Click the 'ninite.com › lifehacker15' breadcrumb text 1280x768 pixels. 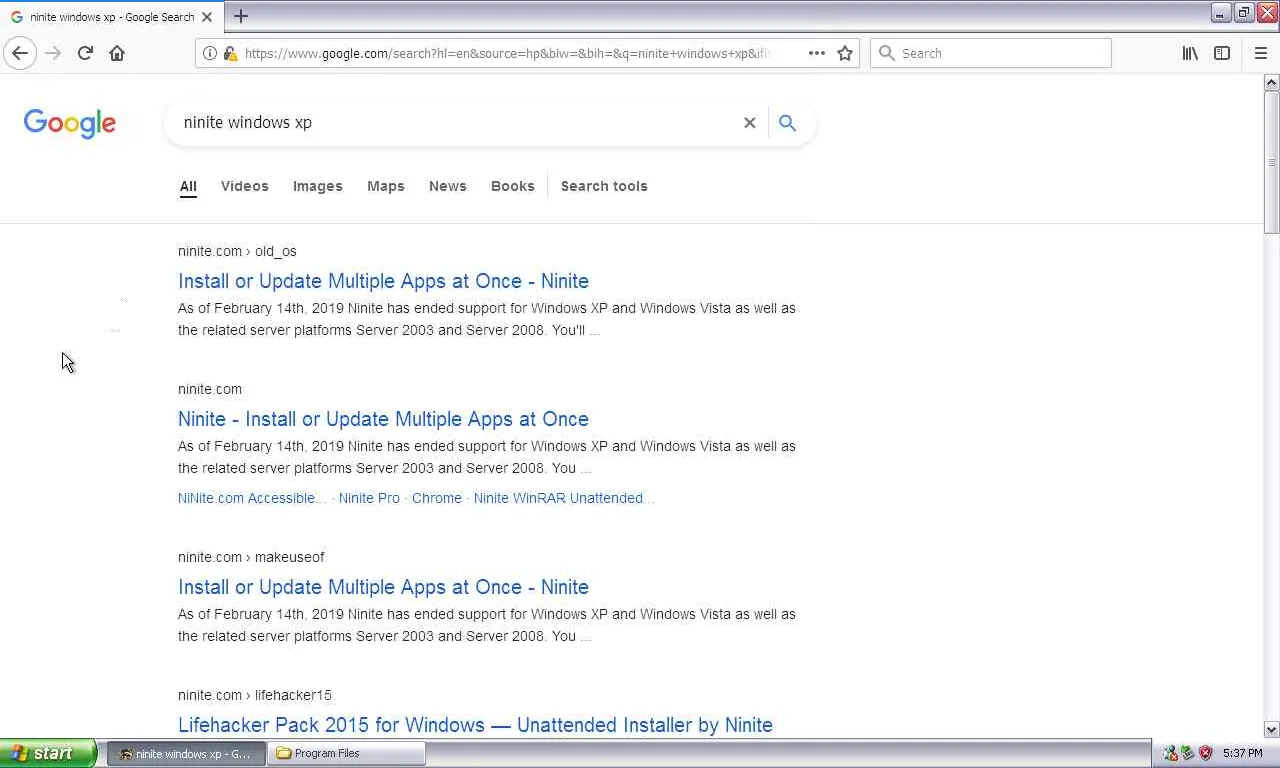coord(255,695)
